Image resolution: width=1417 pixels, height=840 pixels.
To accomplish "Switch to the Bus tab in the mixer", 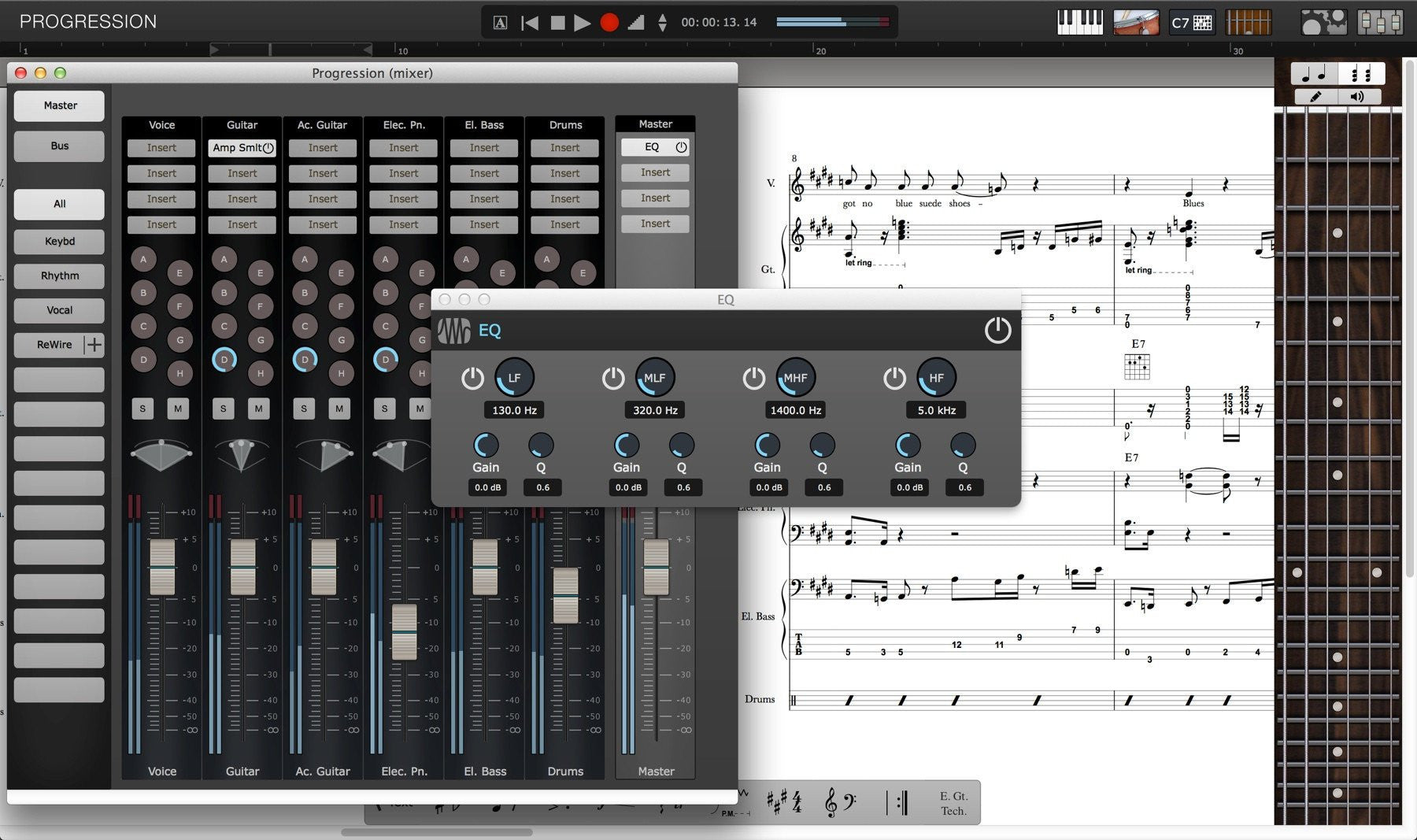I will coord(58,146).
